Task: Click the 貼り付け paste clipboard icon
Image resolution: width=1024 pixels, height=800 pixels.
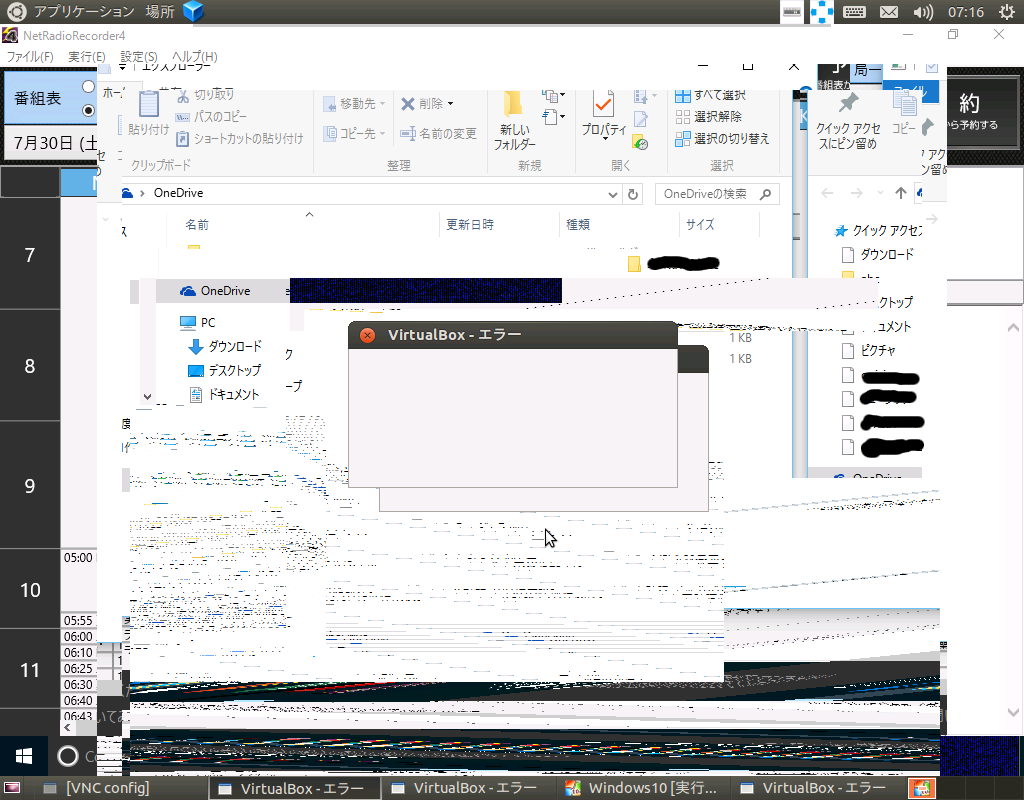Action: click(148, 105)
